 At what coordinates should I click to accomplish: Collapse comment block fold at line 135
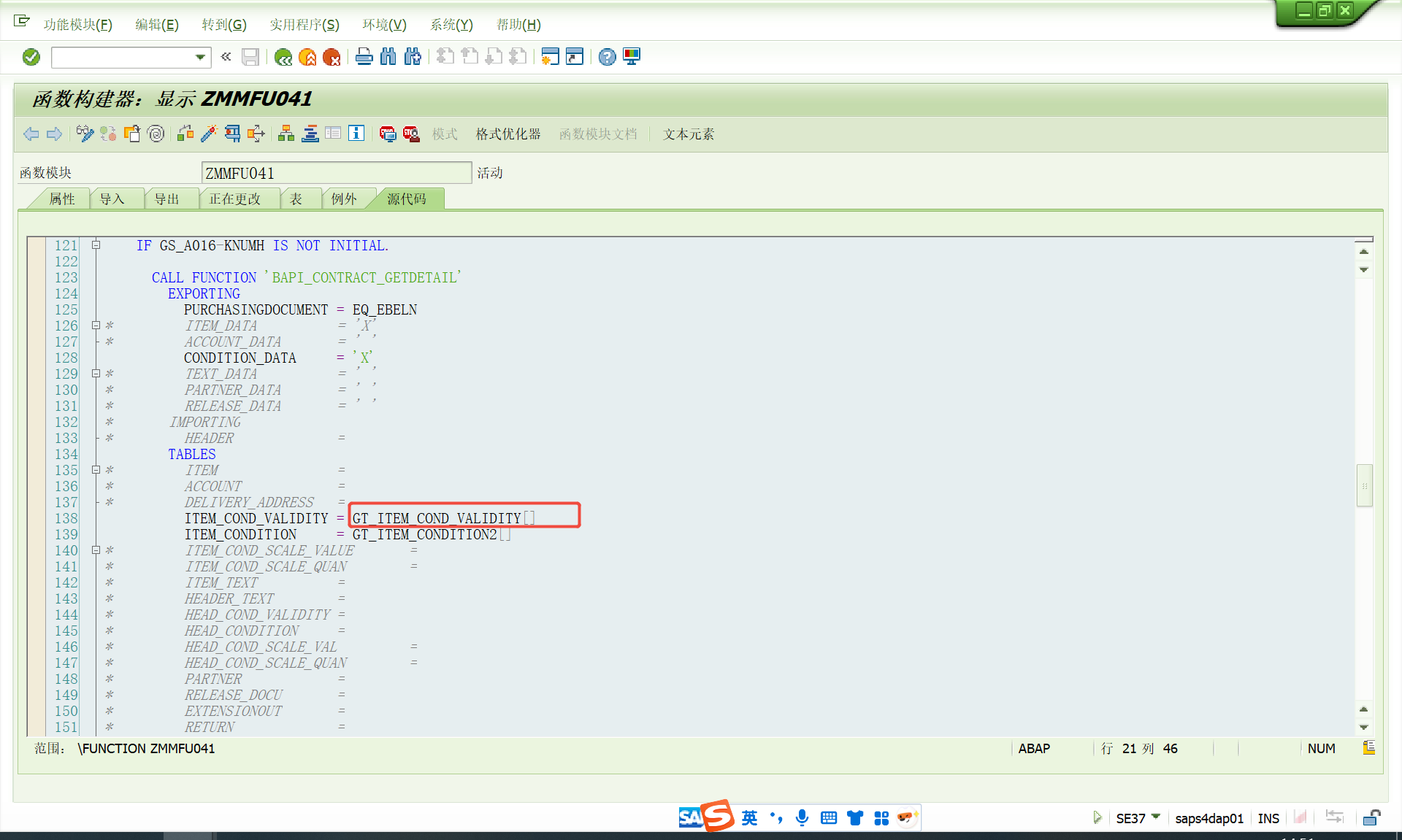(96, 470)
